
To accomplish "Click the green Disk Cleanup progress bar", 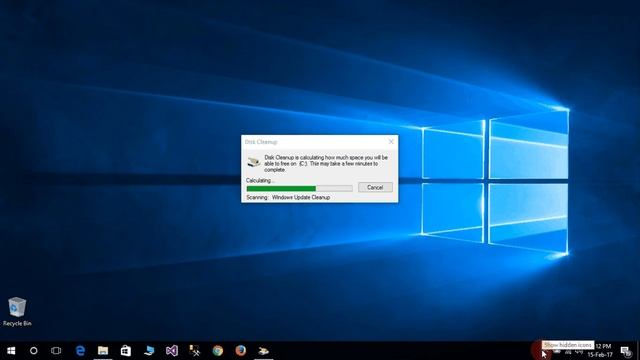I will 299,188.
